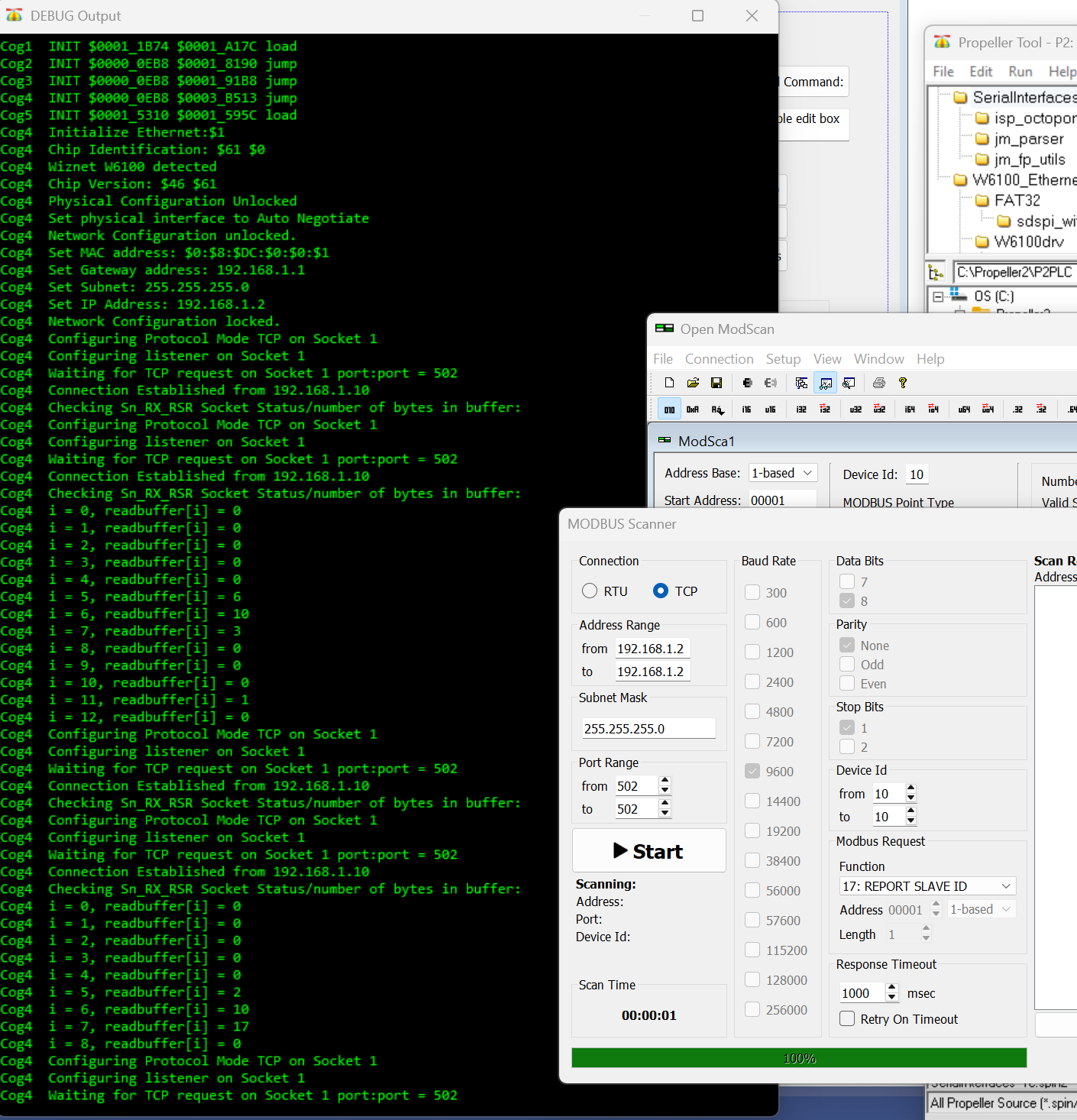Click the Save floppy icon in ModScan toolbar

[x=716, y=383]
